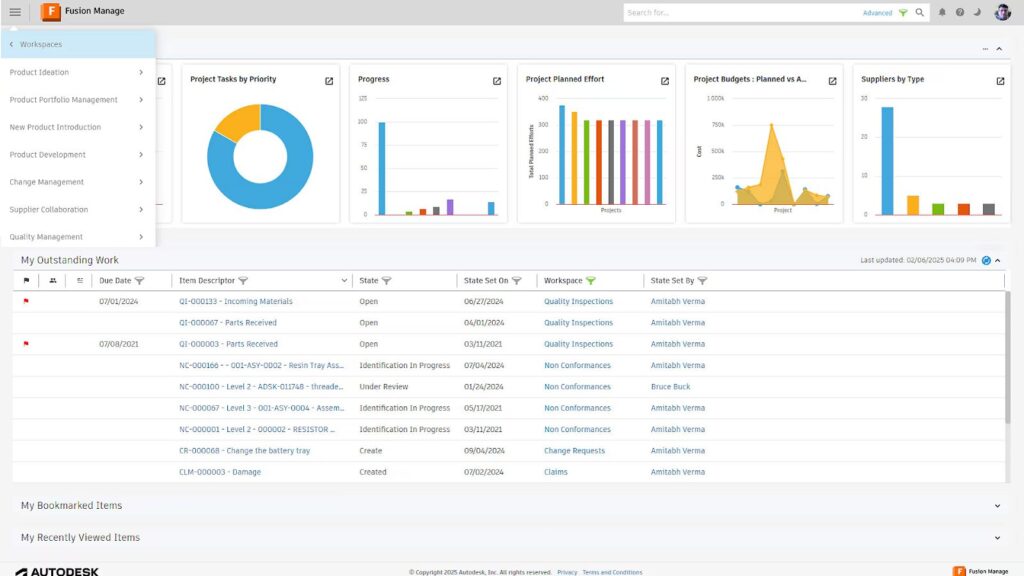Open the Due Date filter toggle
1024x576 pixels.
click(139, 280)
